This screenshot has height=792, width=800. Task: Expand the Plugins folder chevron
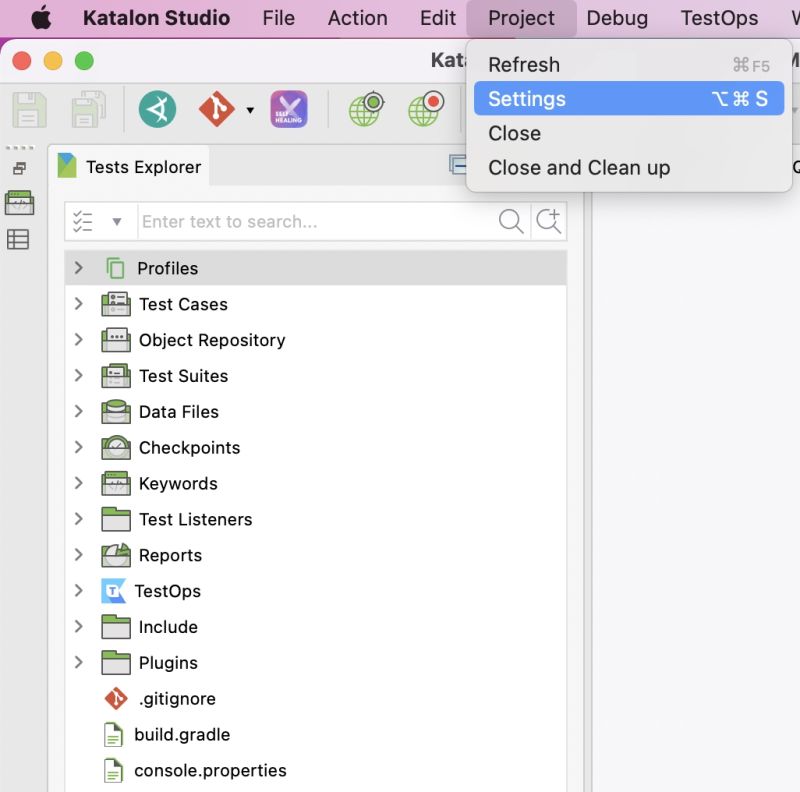coord(78,662)
